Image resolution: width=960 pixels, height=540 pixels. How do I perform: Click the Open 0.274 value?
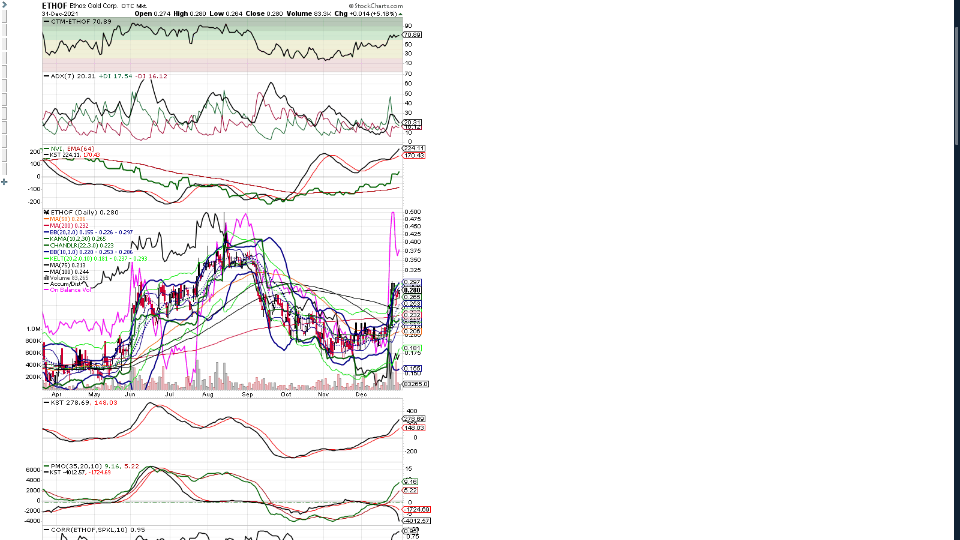[x=152, y=13]
